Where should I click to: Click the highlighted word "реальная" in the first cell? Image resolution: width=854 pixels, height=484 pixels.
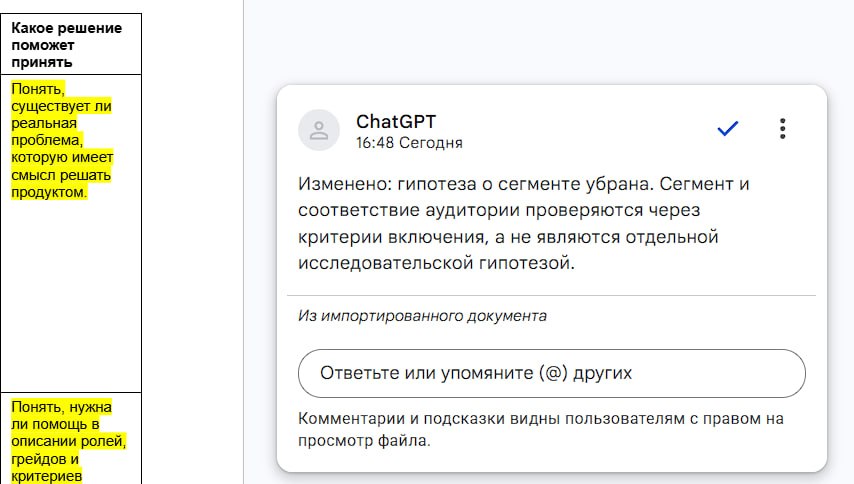[x=44, y=123]
